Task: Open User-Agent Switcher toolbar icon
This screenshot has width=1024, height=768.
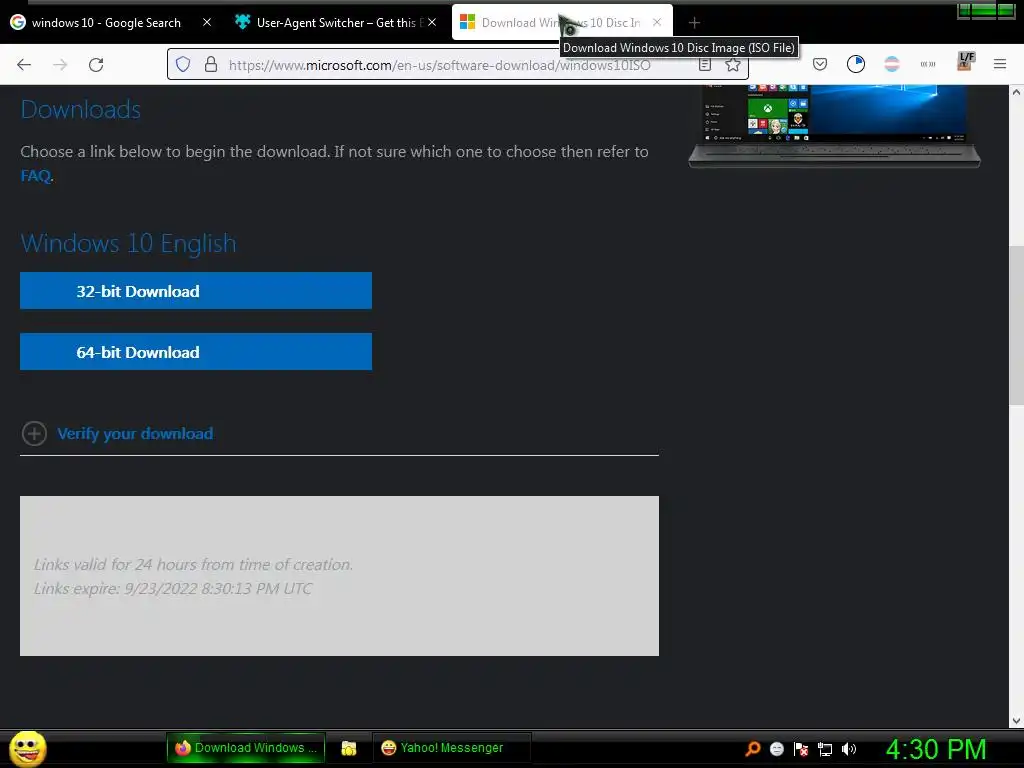Action: tap(928, 64)
